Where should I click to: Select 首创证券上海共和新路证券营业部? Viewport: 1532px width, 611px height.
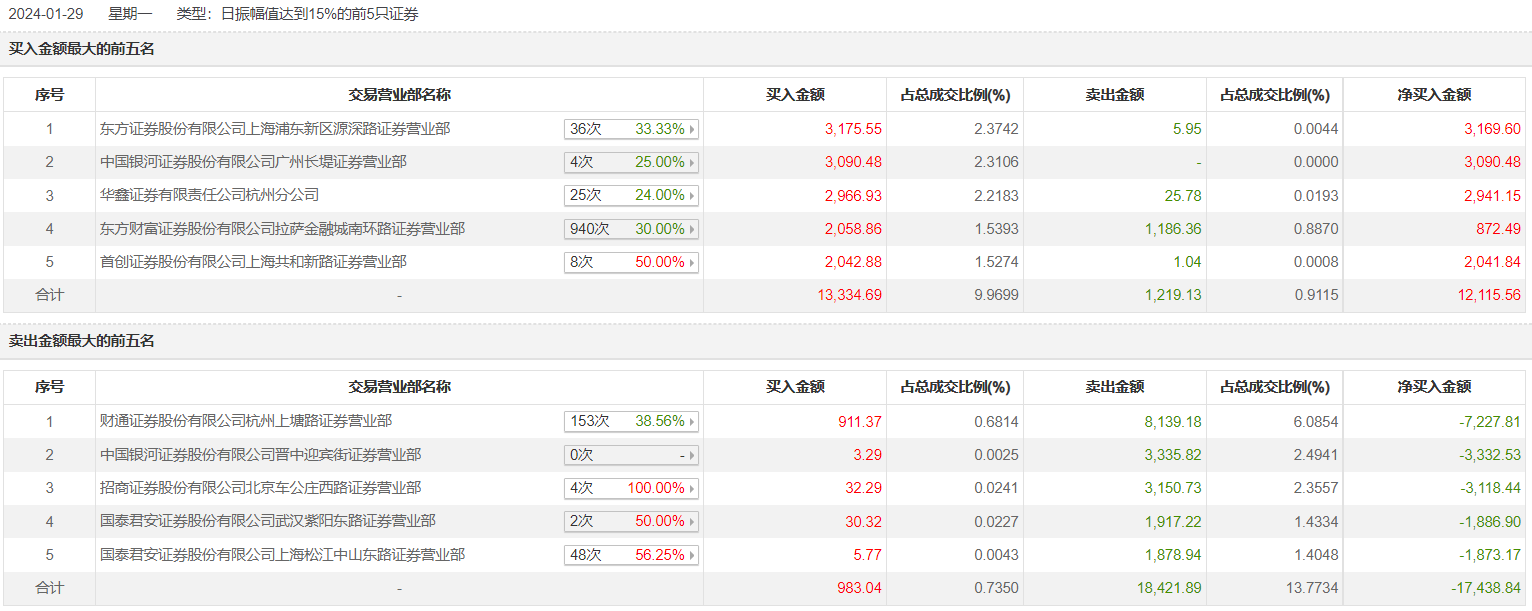coord(253,262)
